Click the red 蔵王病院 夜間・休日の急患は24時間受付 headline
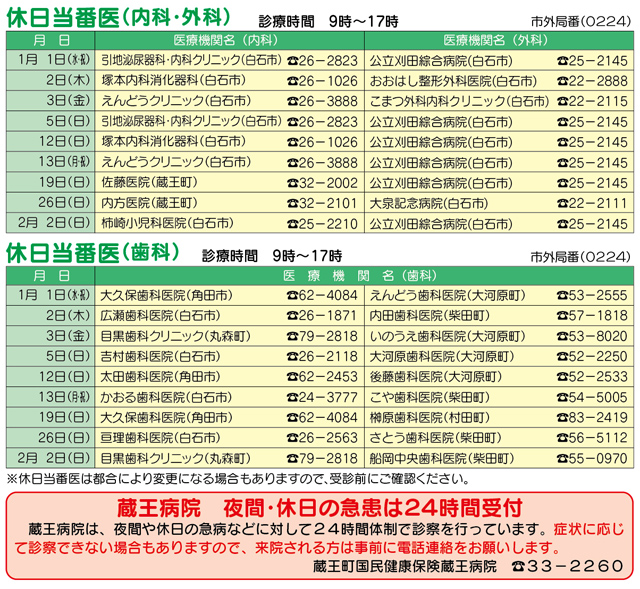640x589 pixels. (x=320, y=508)
